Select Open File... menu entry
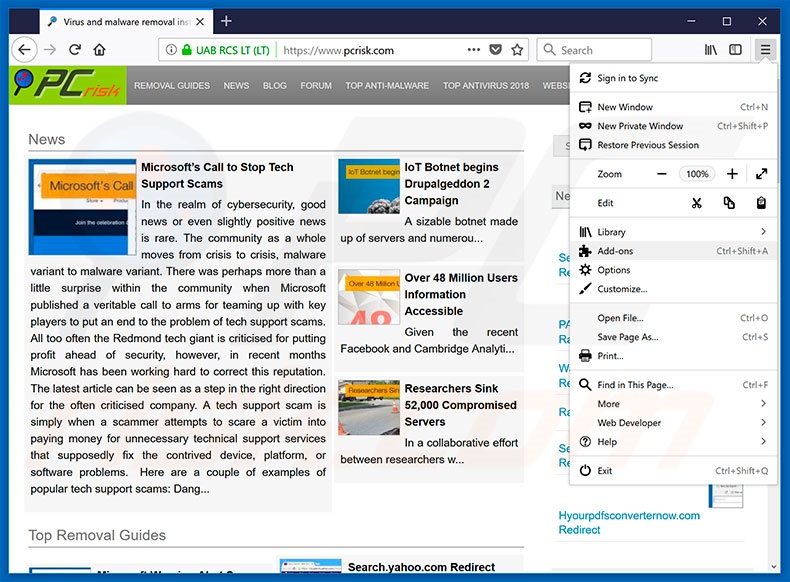Screen dimensions: 790x582 coord(673,318)
